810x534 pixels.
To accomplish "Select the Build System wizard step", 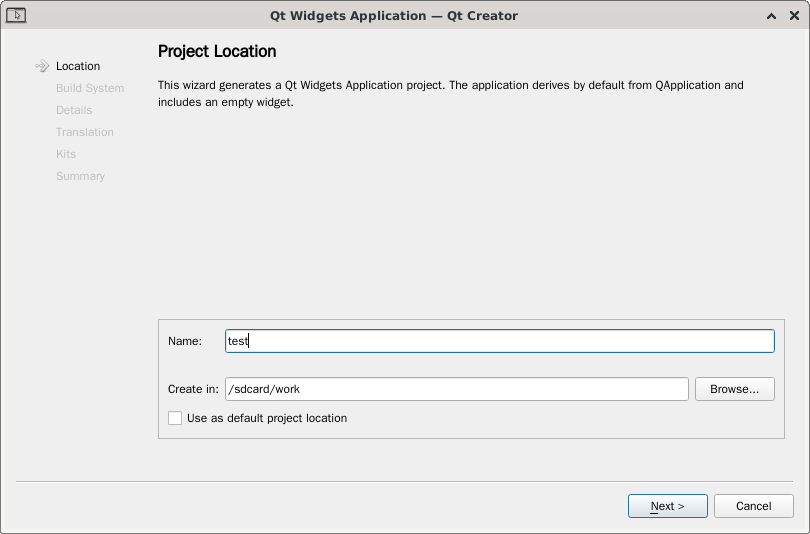I will pos(90,88).
